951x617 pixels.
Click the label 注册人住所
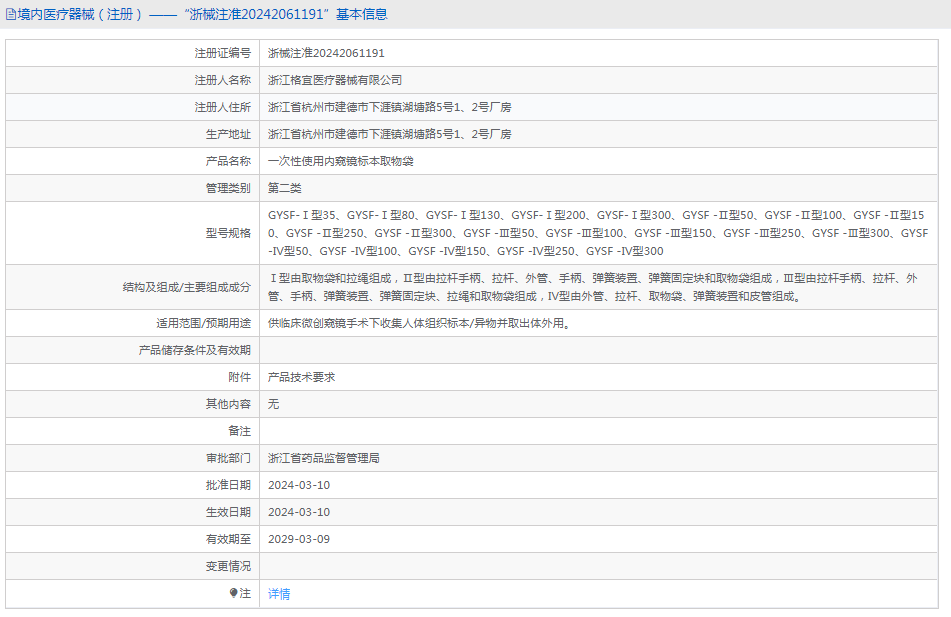223,107
